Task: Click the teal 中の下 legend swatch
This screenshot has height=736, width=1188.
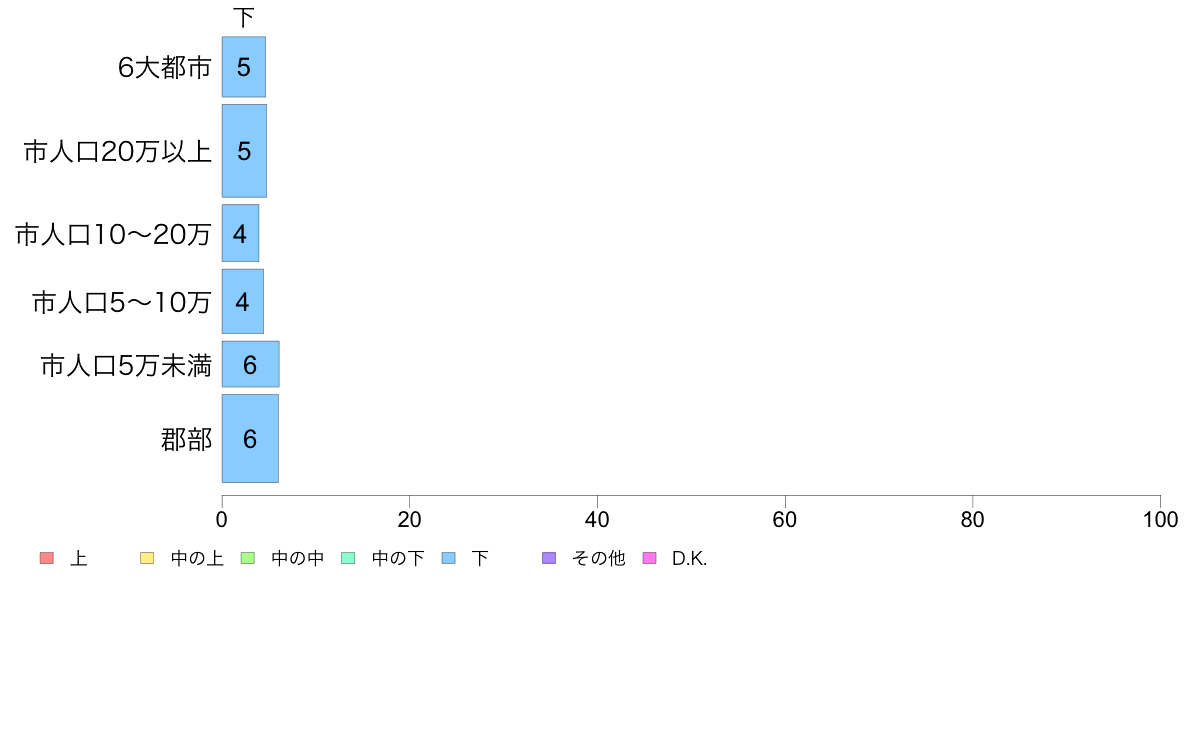Action: click(348, 558)
